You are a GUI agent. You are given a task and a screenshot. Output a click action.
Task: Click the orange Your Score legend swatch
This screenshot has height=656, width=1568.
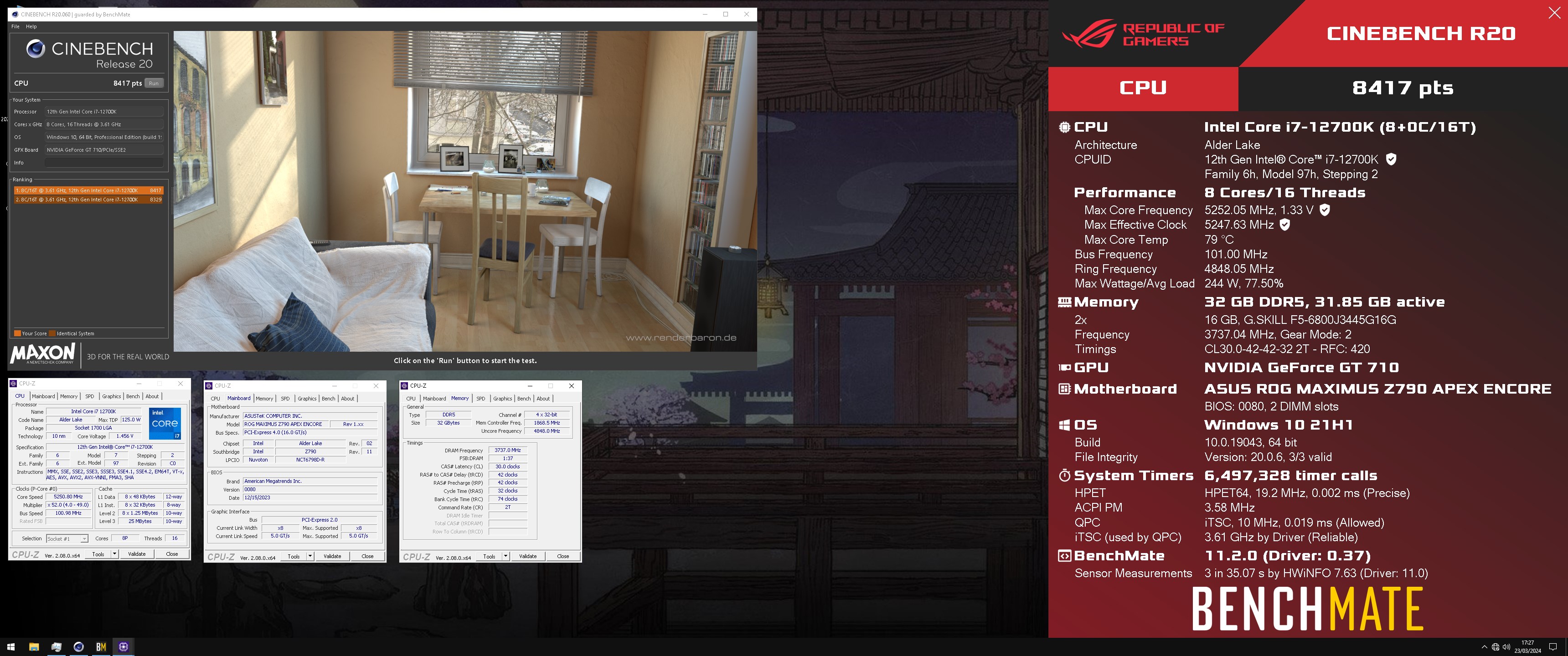pyautogui.click(x=18, y=333)
